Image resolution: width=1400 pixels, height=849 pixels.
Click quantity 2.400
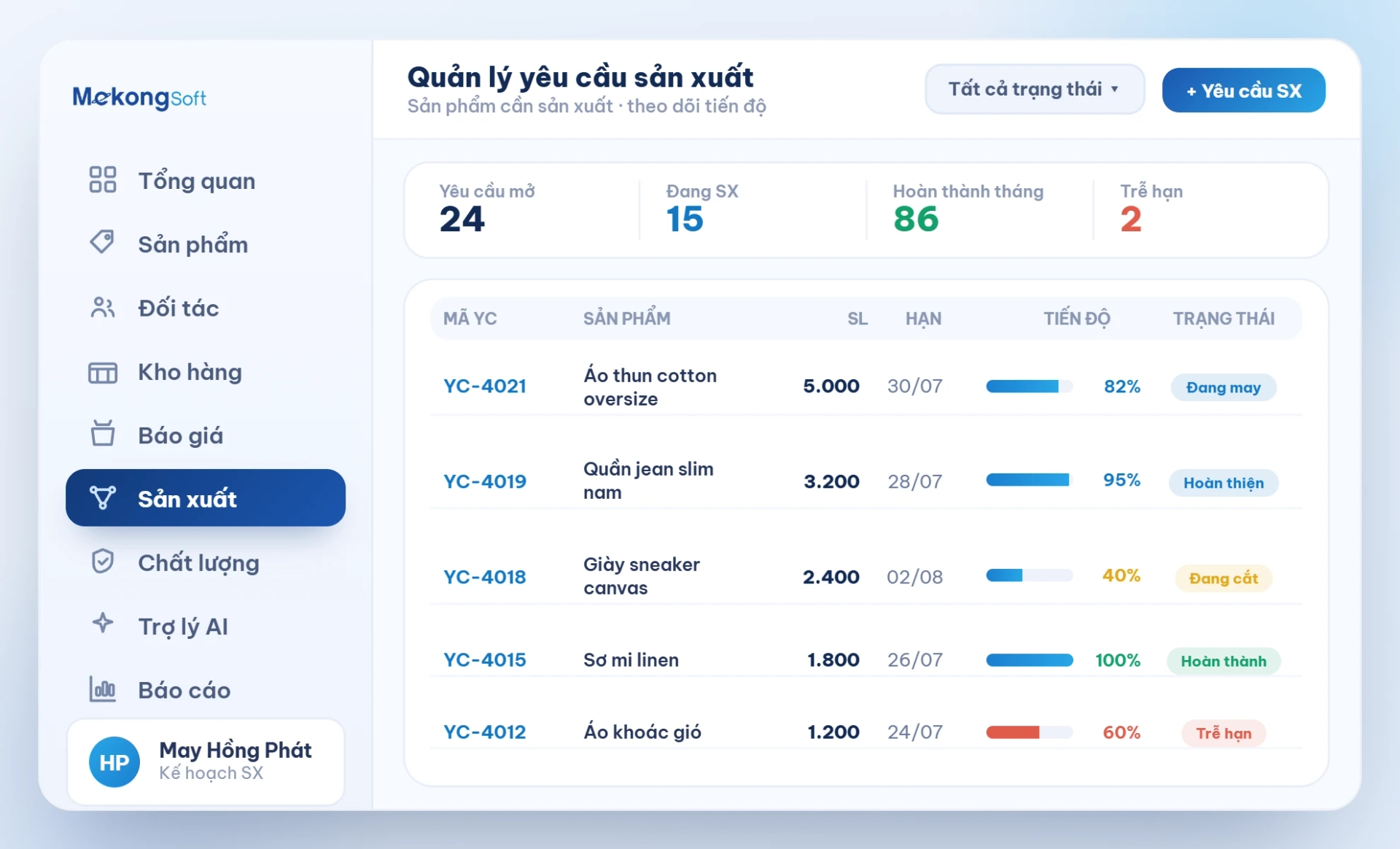[831, 577]
